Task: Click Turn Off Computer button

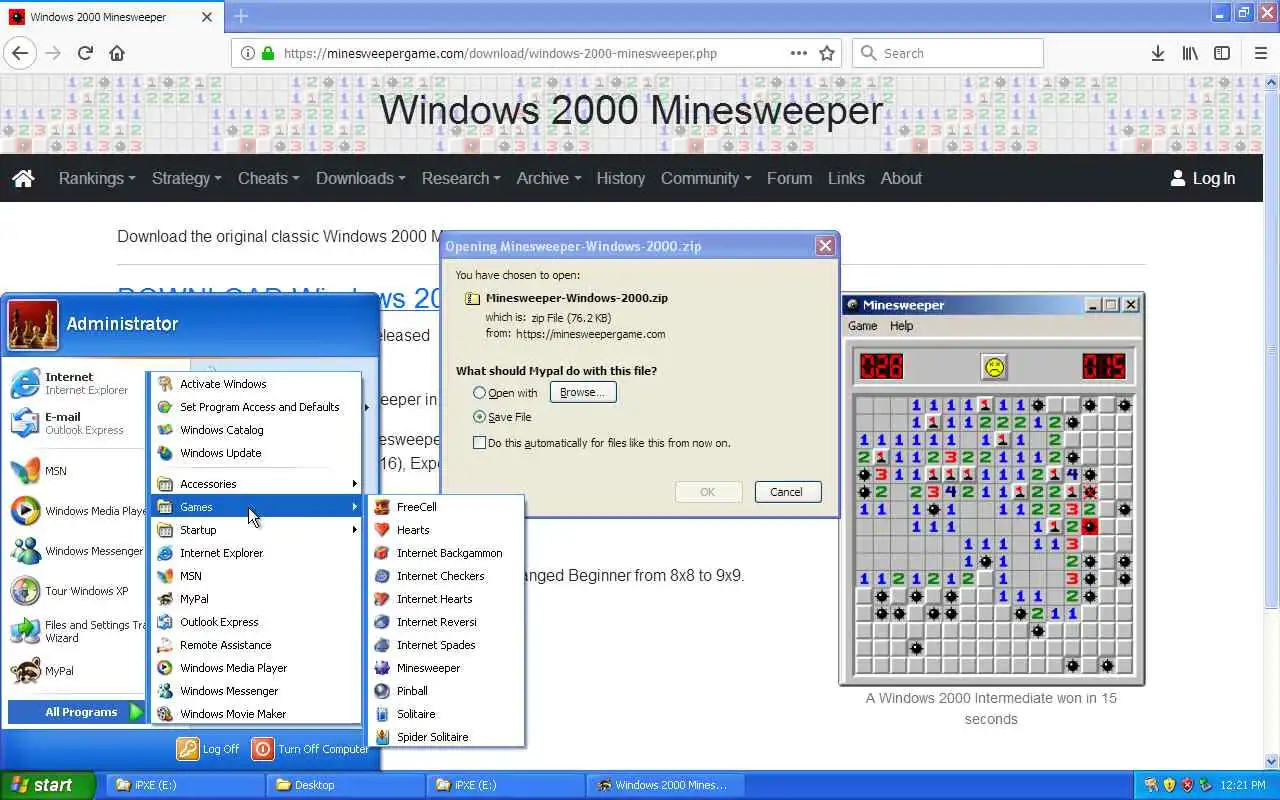Action: (310, 748)
